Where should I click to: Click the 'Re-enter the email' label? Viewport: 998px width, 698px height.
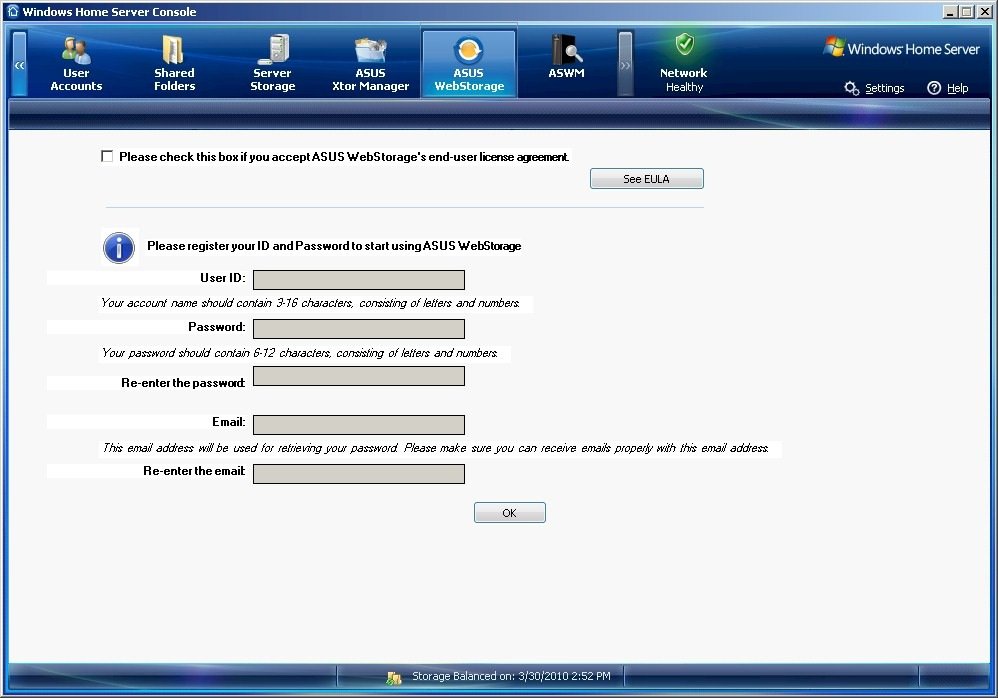194,471
